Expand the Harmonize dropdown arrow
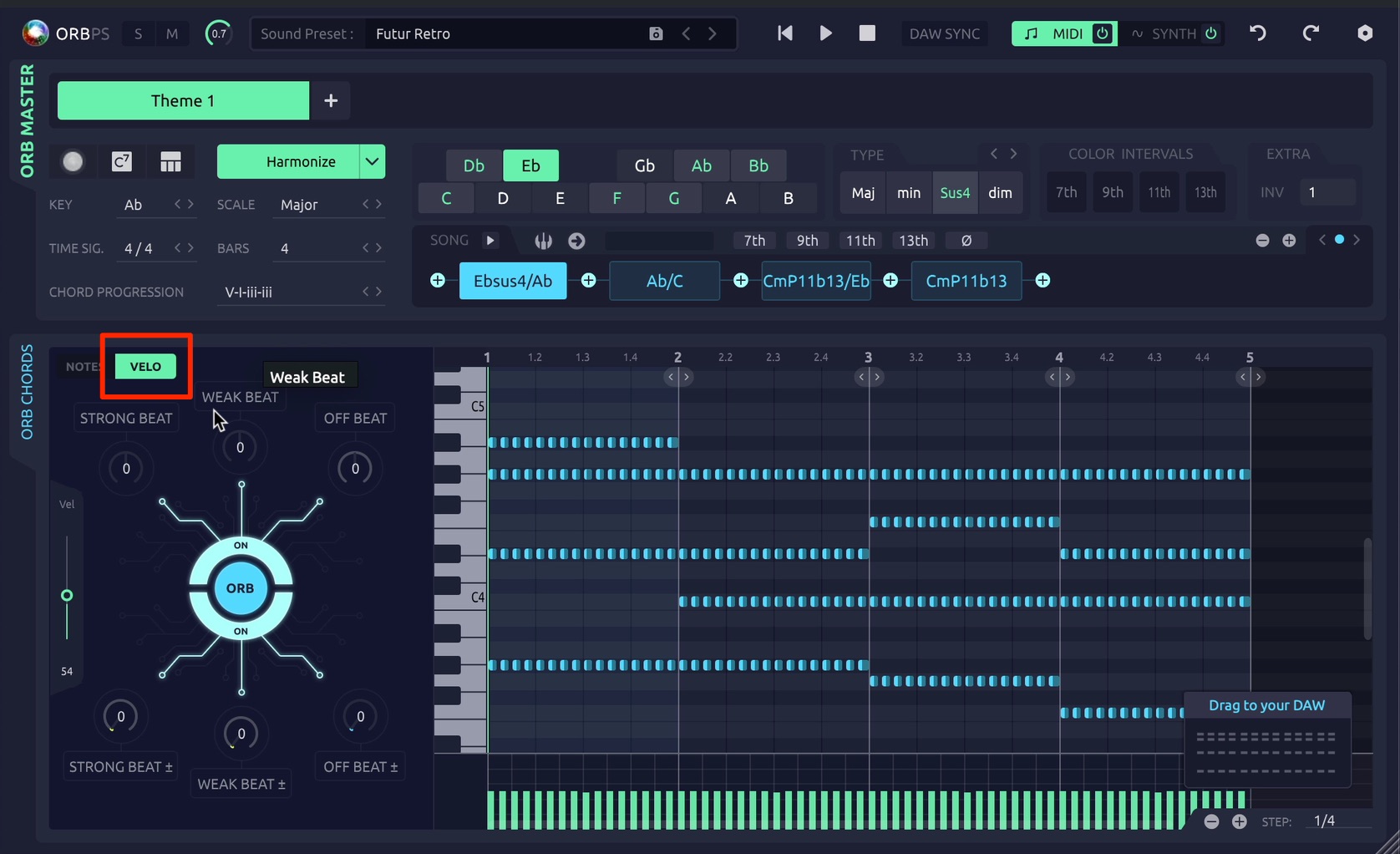This screenshot has height=854, width=1400. [x=372, y=161]
